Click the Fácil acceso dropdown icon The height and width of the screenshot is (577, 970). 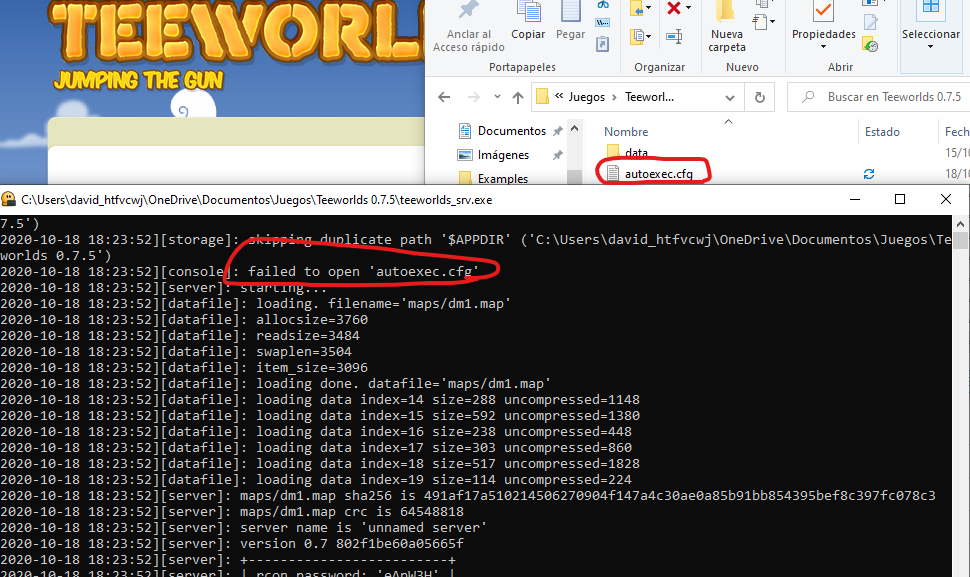point(764,23)
